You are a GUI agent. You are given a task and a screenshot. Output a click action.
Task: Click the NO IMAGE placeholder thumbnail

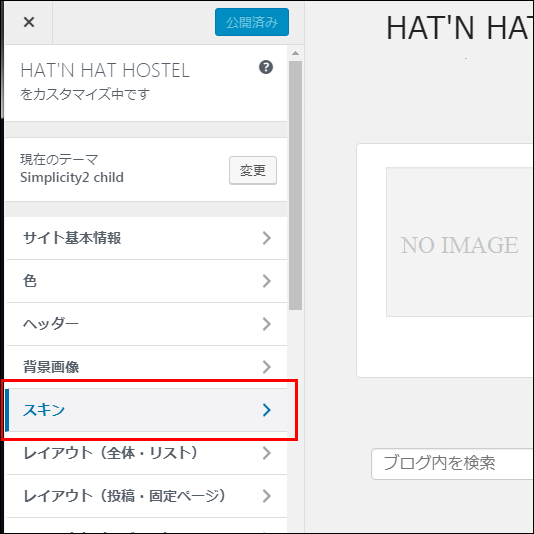pyautogui.click(x=460, y=242)
